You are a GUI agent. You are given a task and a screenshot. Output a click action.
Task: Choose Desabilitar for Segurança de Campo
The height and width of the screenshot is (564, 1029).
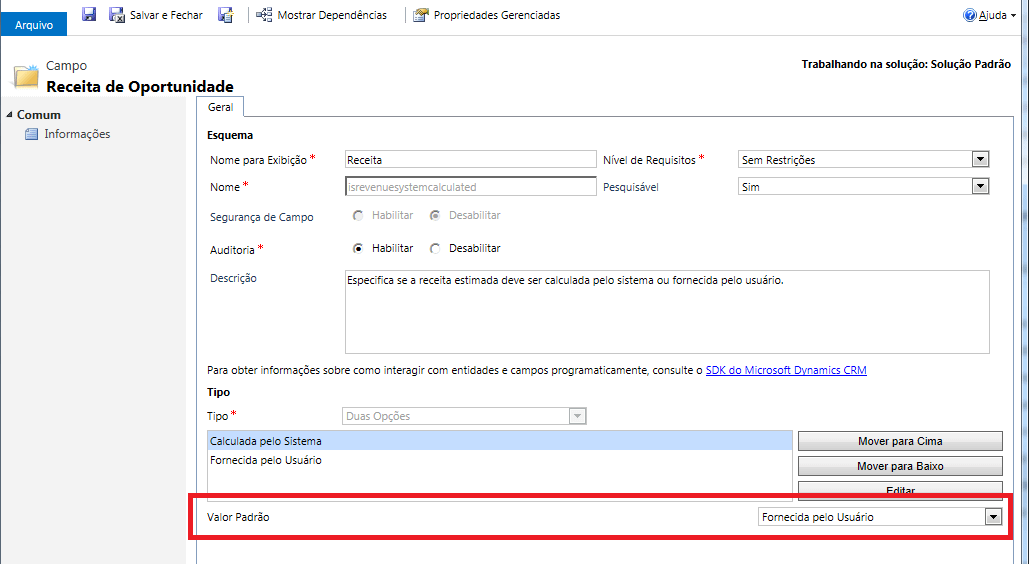[435, 215]
